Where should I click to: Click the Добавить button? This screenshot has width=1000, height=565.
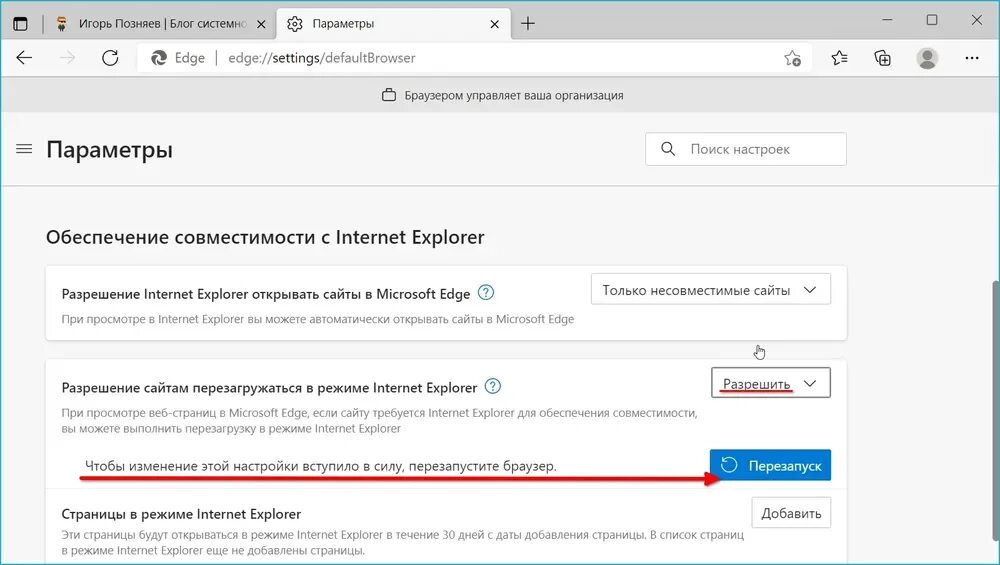(x=791, y=513)
